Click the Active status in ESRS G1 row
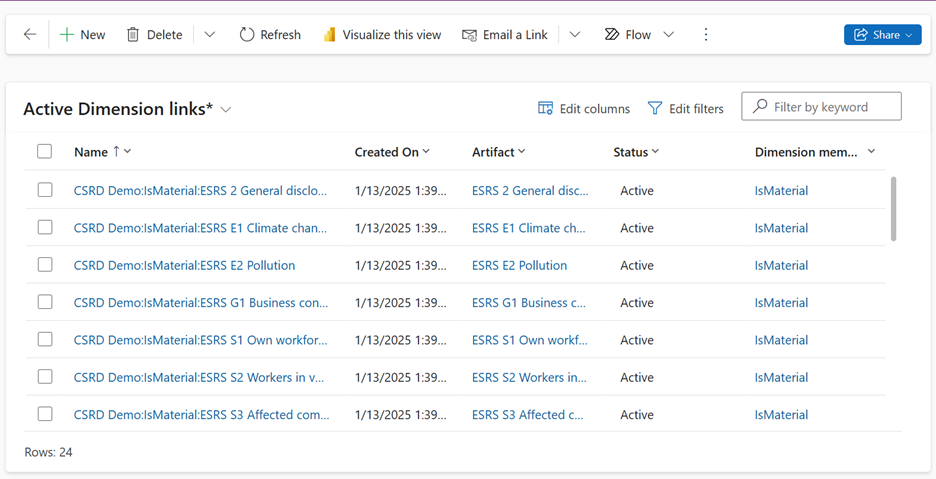This screenshot has height=479, width=936. pos(637,302)
